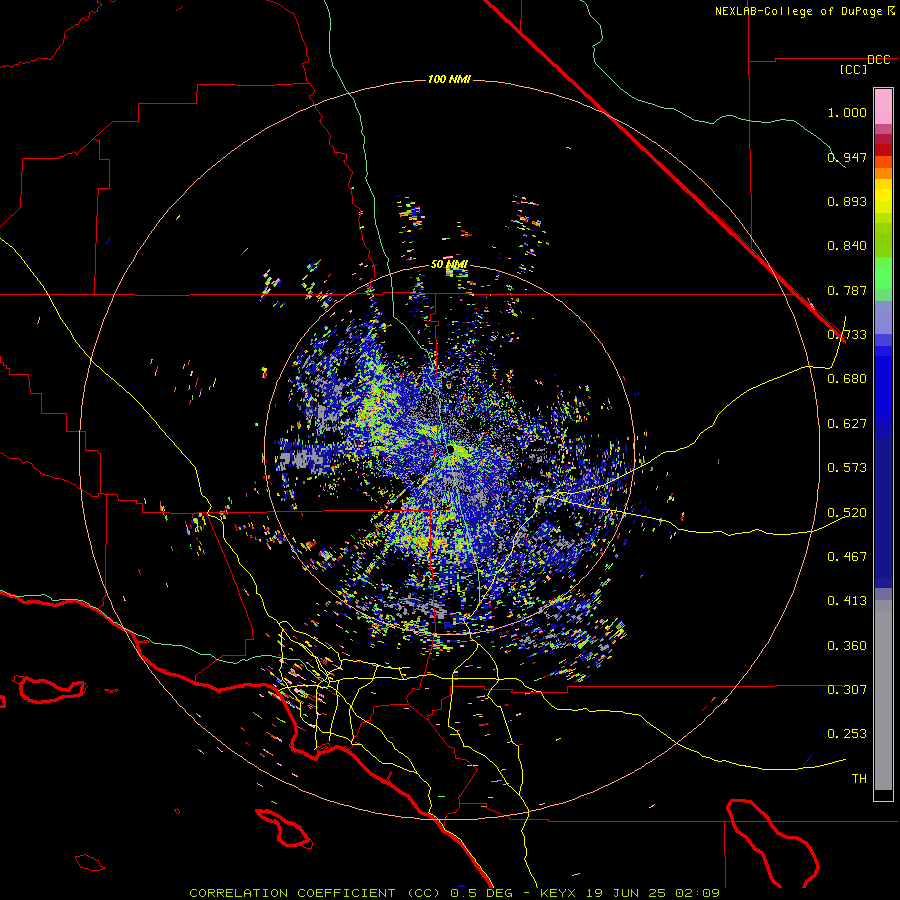Click the 0.360 scale value

[847, 645]
